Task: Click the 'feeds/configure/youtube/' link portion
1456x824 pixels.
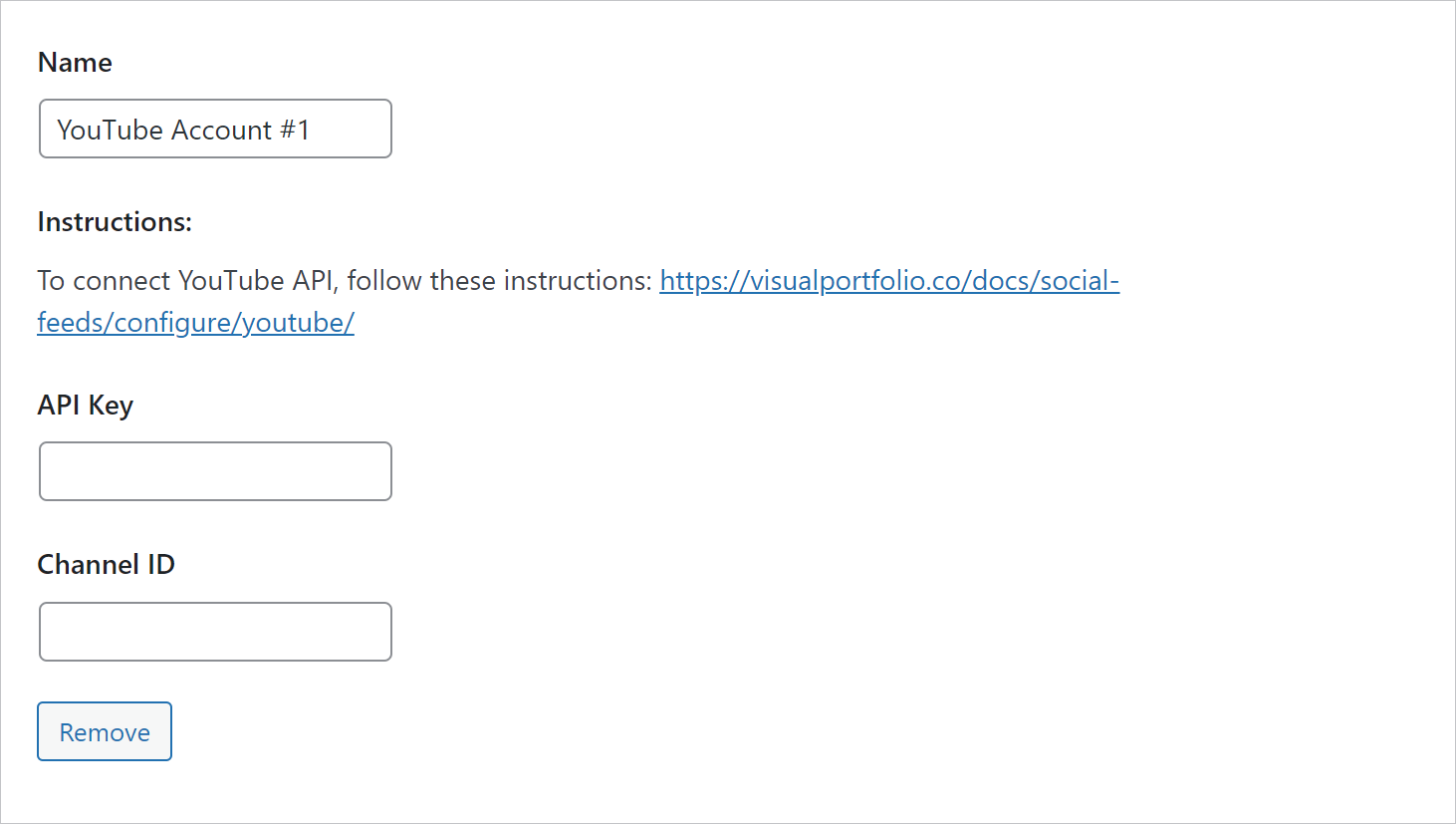Action: 195,323
